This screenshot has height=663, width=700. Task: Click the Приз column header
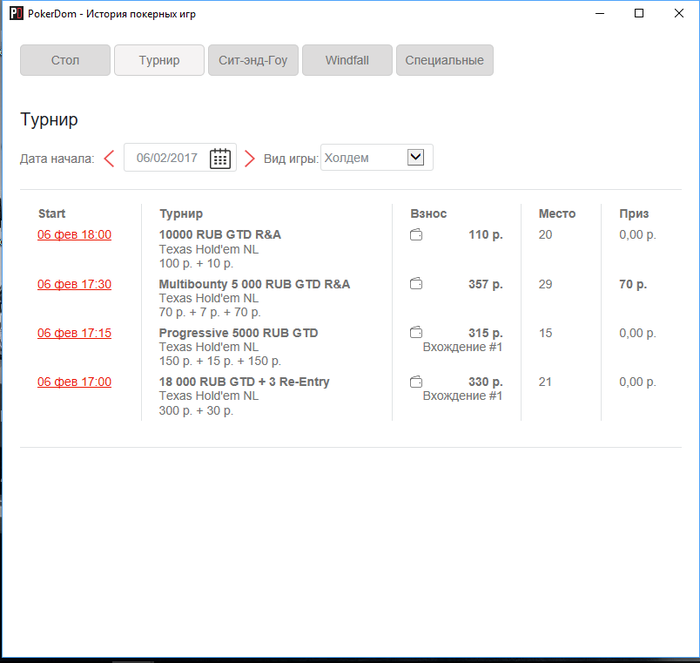(x=634, y=214)
